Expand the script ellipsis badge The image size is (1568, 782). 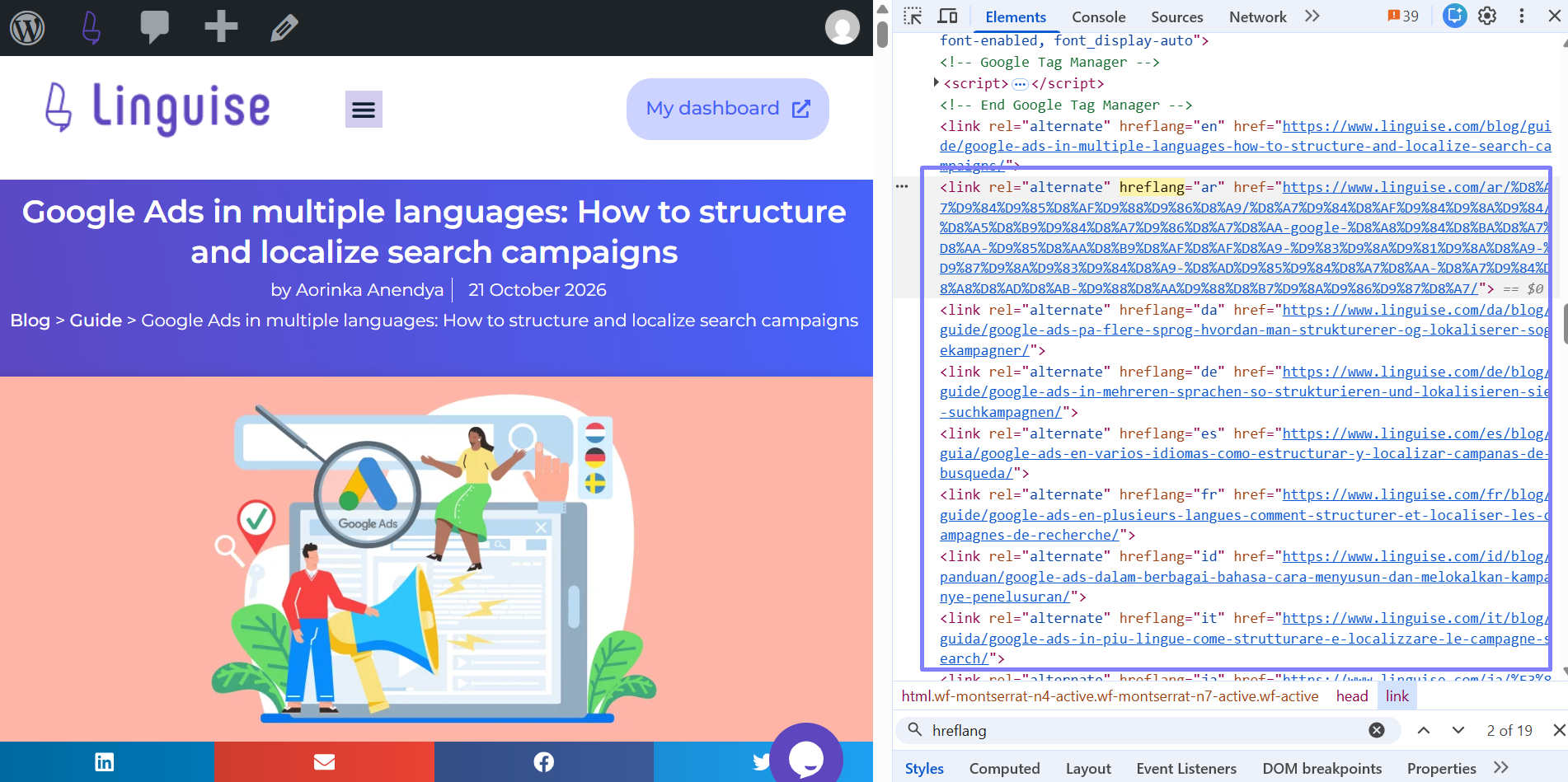[x=1020, y=84]
